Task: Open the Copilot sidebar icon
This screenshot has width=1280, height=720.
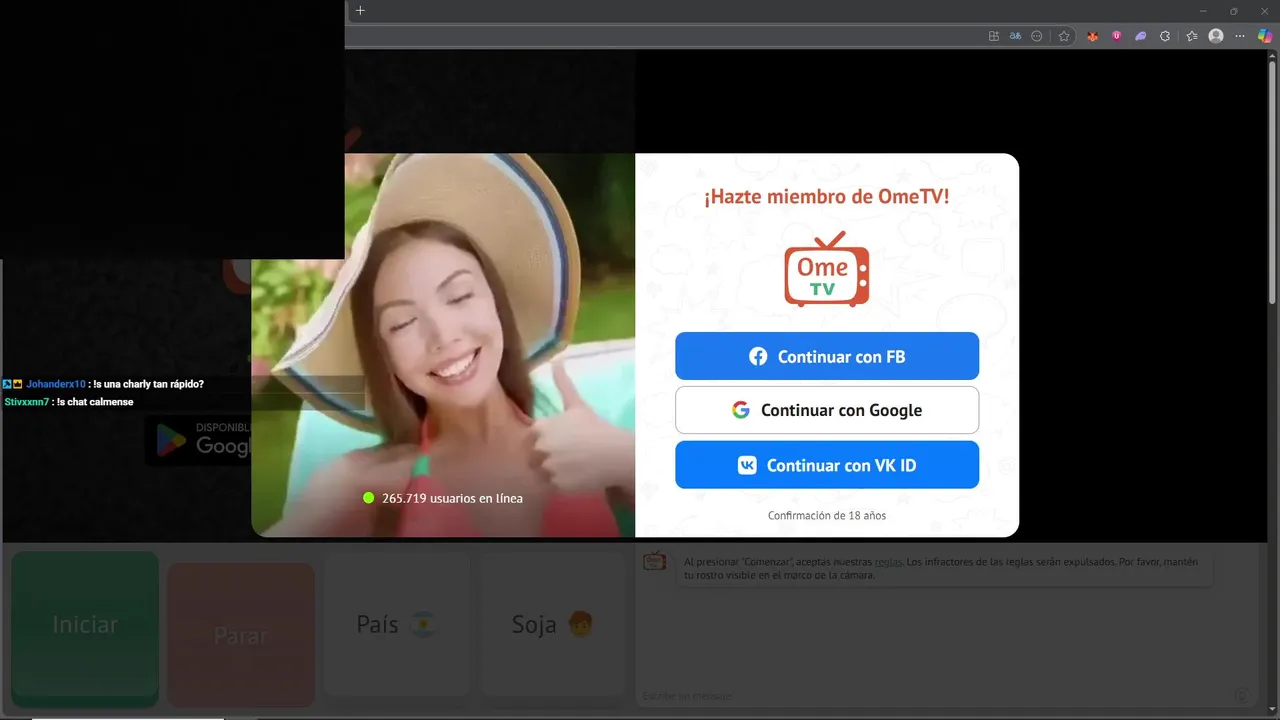Action: pyautogui.click(x=1265, y=36)
